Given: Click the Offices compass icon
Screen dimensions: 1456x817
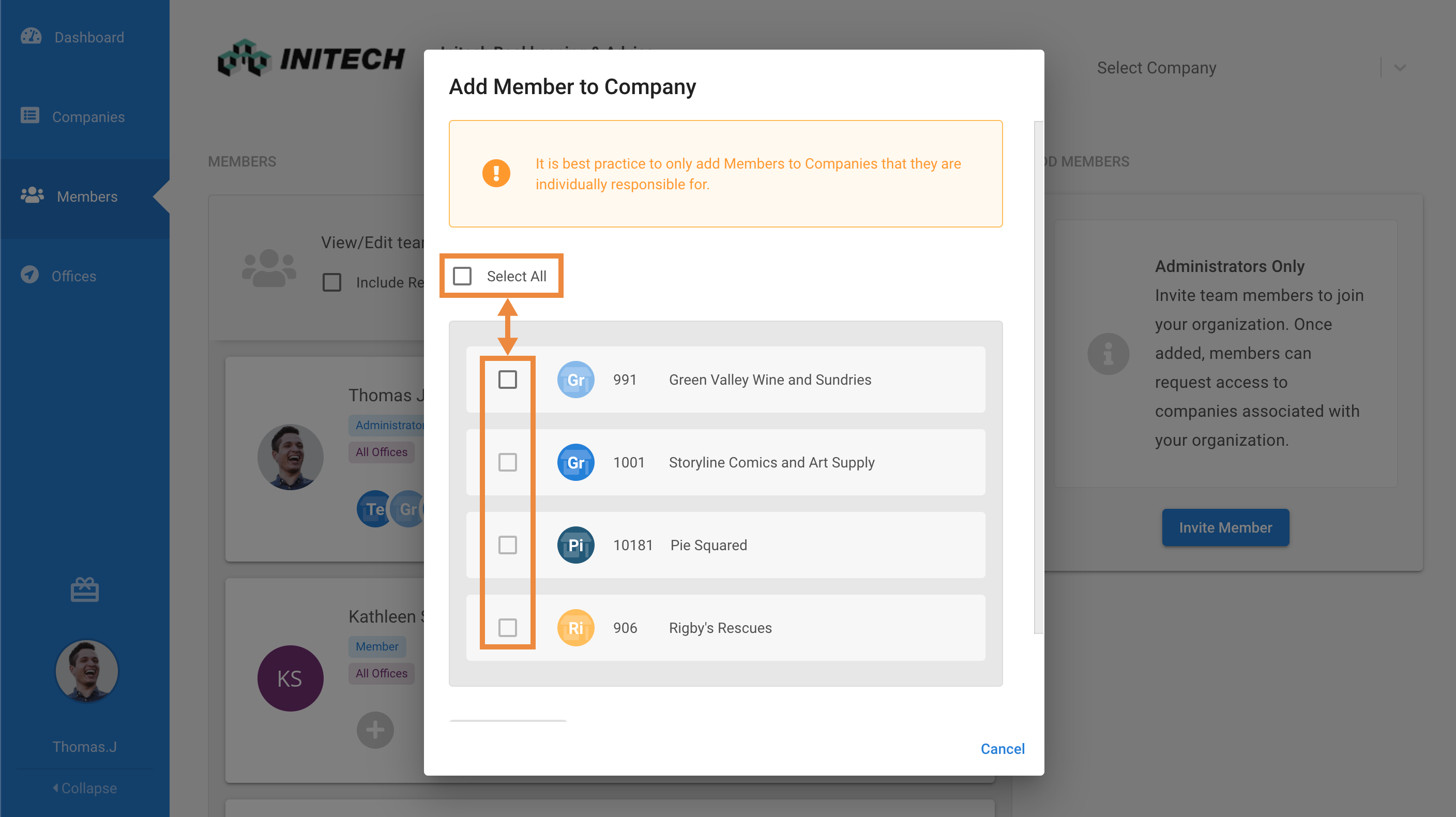Looking at the screenshot, I should click(x=30, y=275).
